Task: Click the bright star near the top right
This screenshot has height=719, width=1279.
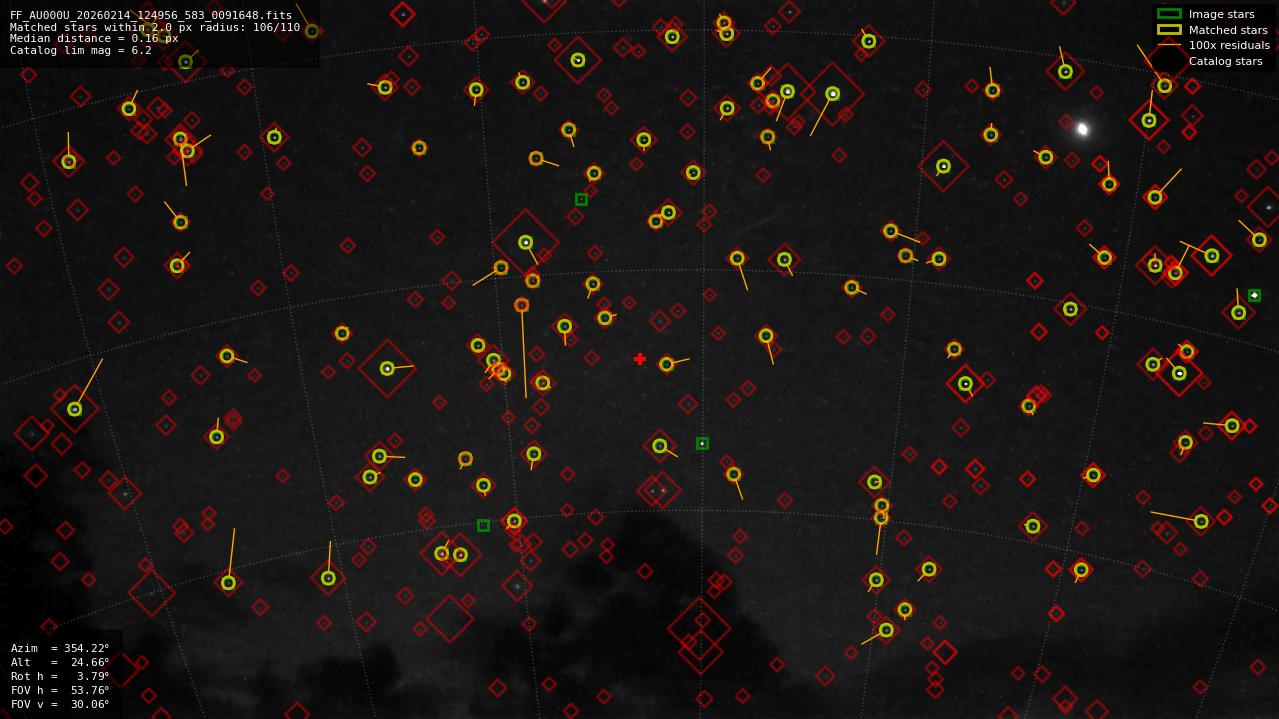Action: pyautogui.click(x=1083, y=127)
